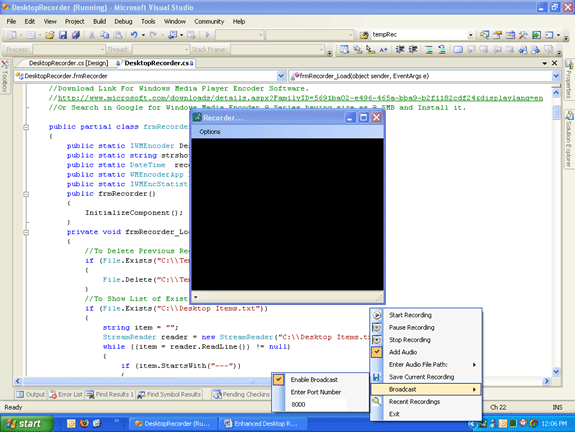Image resolution: width=575 pixels, height=432 pixels.
Task: Click the Find in Files icon beside tempRec
Action: coord(364,35)
